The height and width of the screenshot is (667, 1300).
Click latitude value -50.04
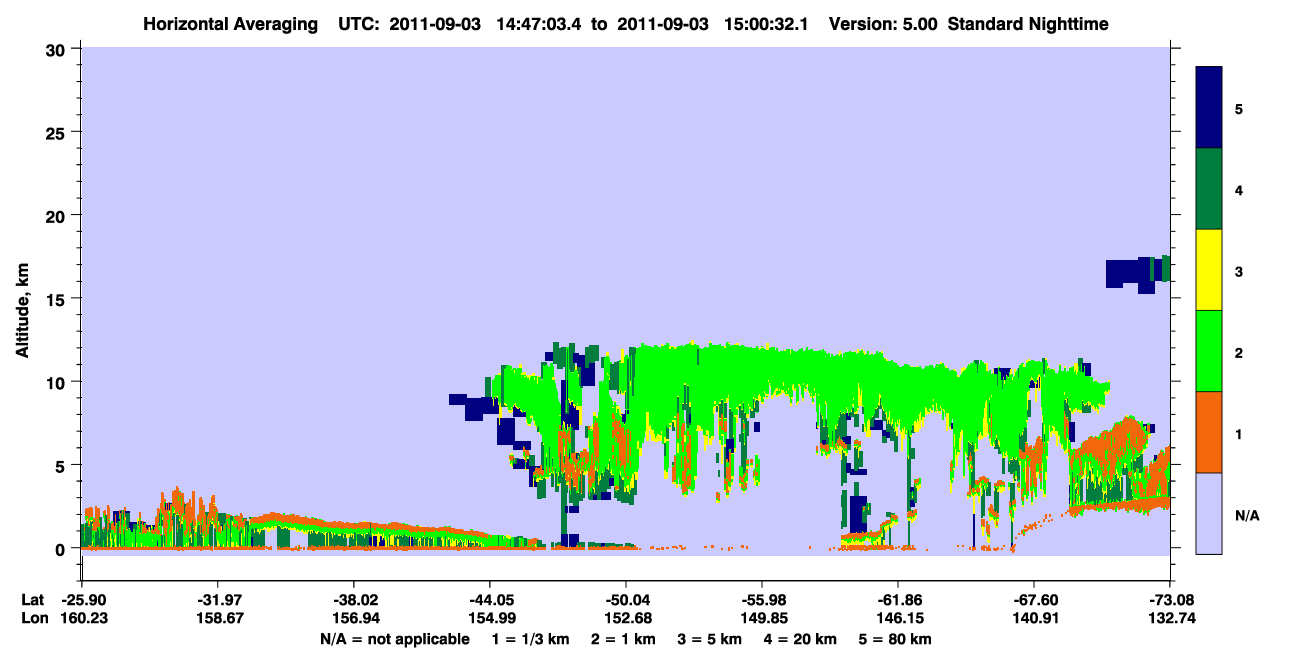[625, 599]
